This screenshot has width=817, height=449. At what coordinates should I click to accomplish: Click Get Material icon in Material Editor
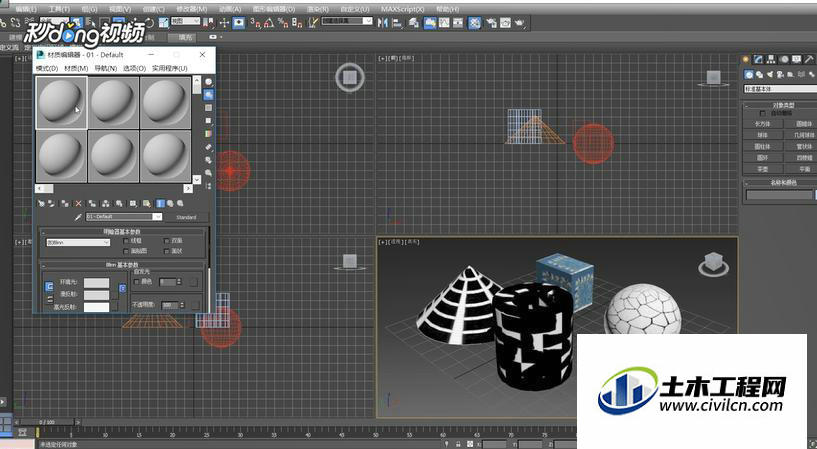click(41, 204)
